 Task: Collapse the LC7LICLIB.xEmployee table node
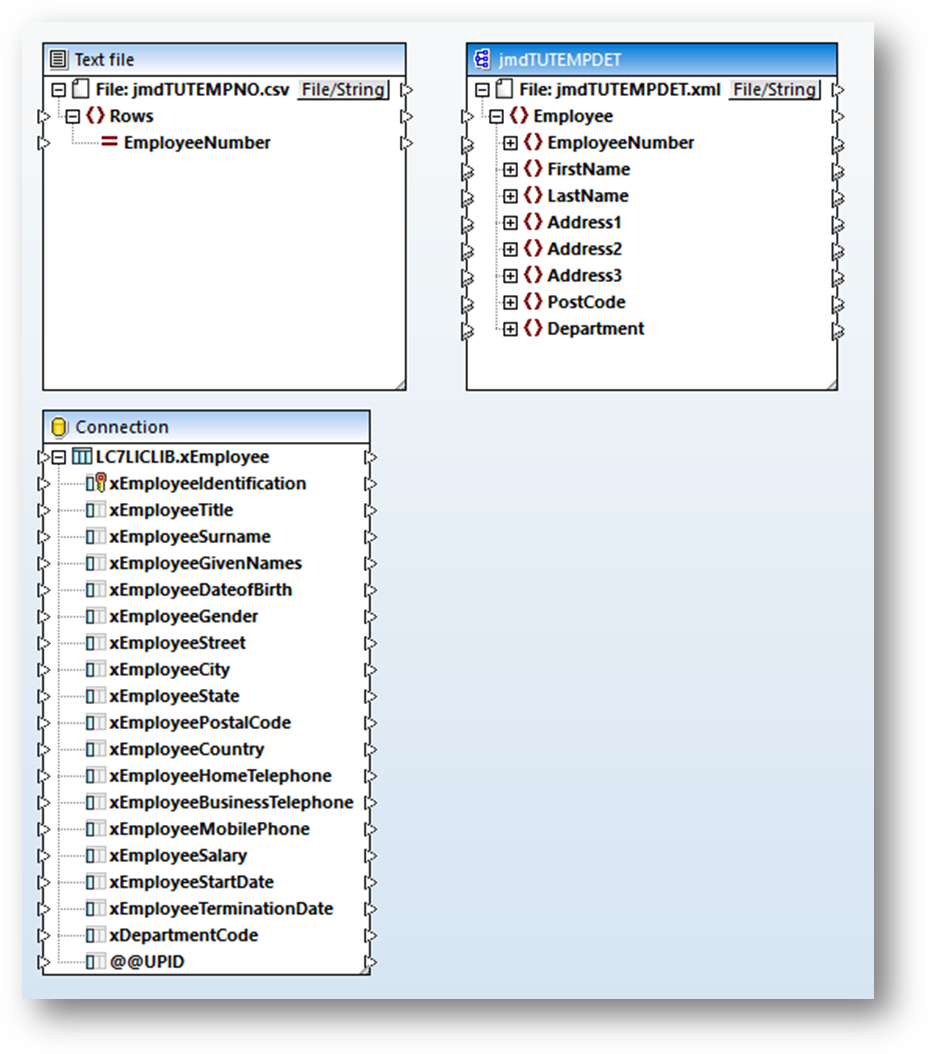coord(59,457)
